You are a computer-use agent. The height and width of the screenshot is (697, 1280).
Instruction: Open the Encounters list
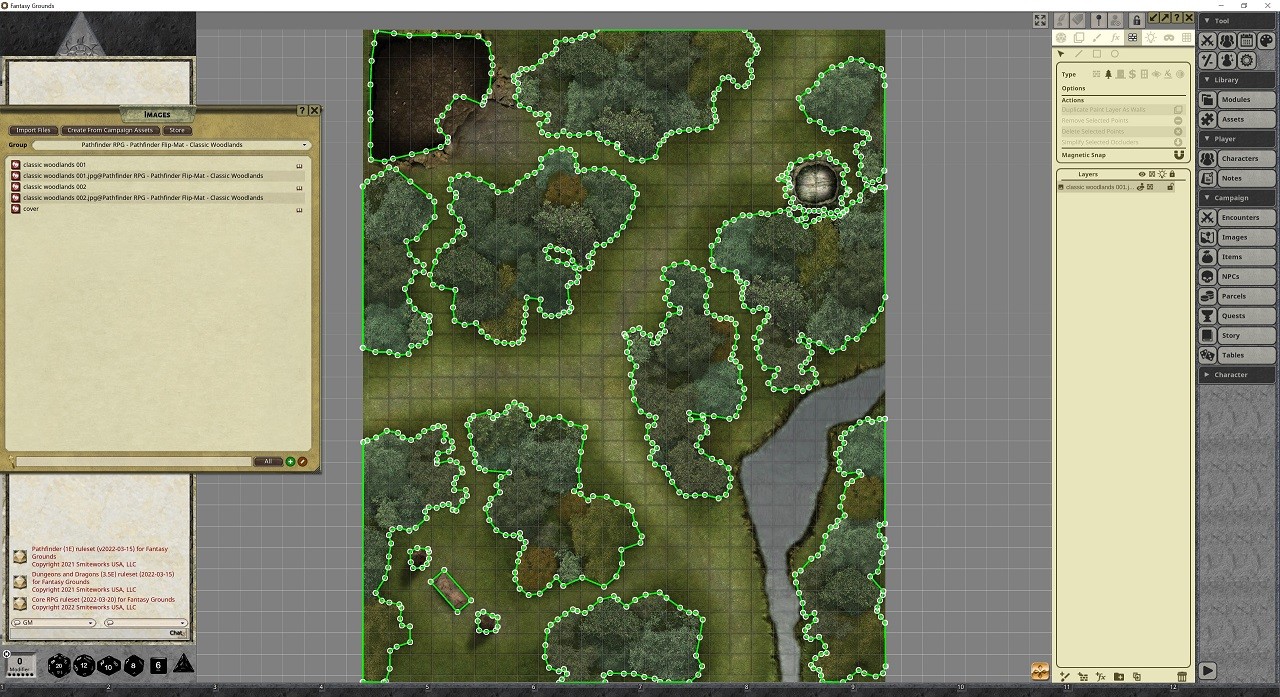(1237, 217)
